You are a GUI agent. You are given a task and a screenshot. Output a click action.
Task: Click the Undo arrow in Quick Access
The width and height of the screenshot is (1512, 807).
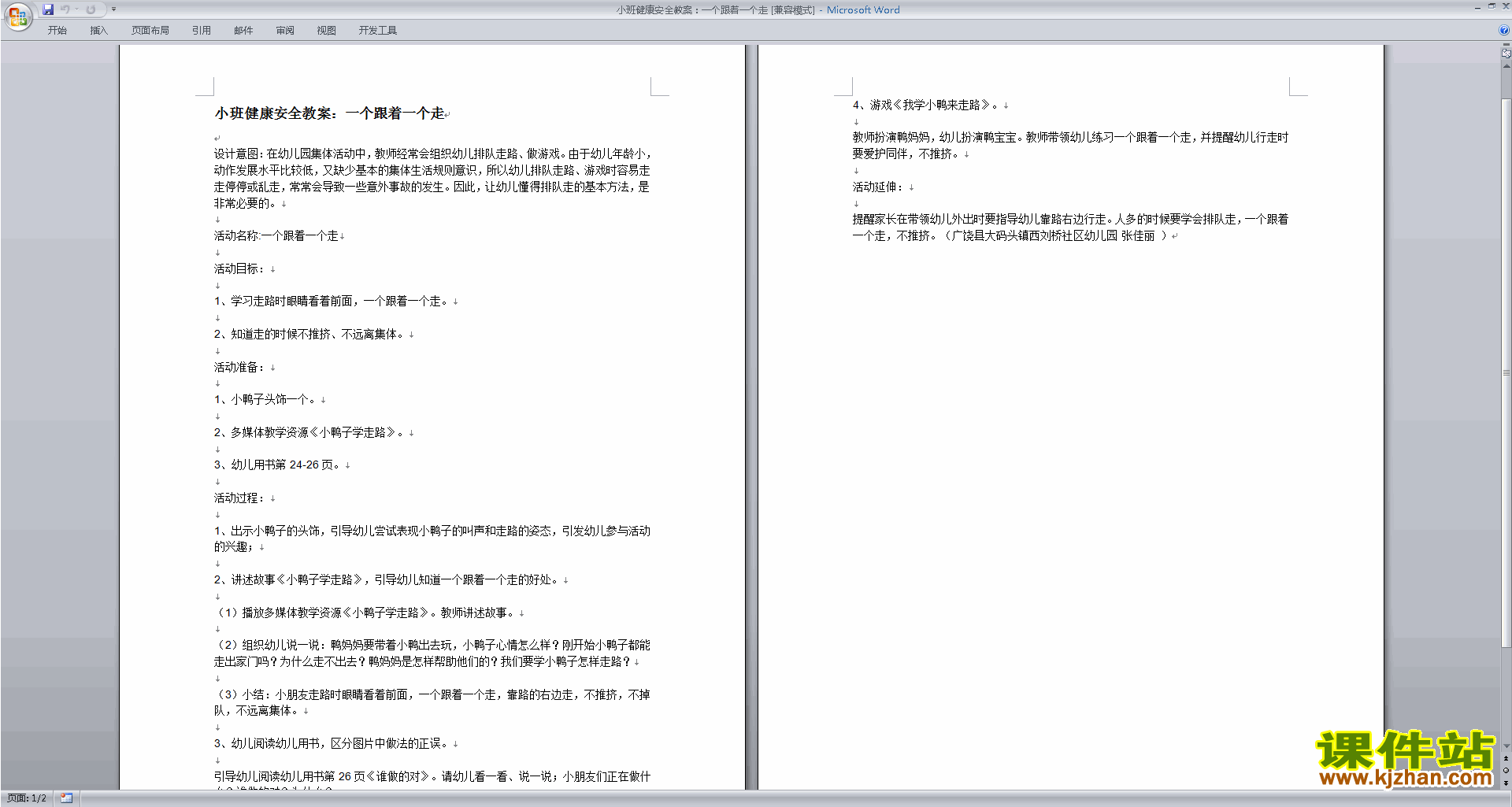65,9
